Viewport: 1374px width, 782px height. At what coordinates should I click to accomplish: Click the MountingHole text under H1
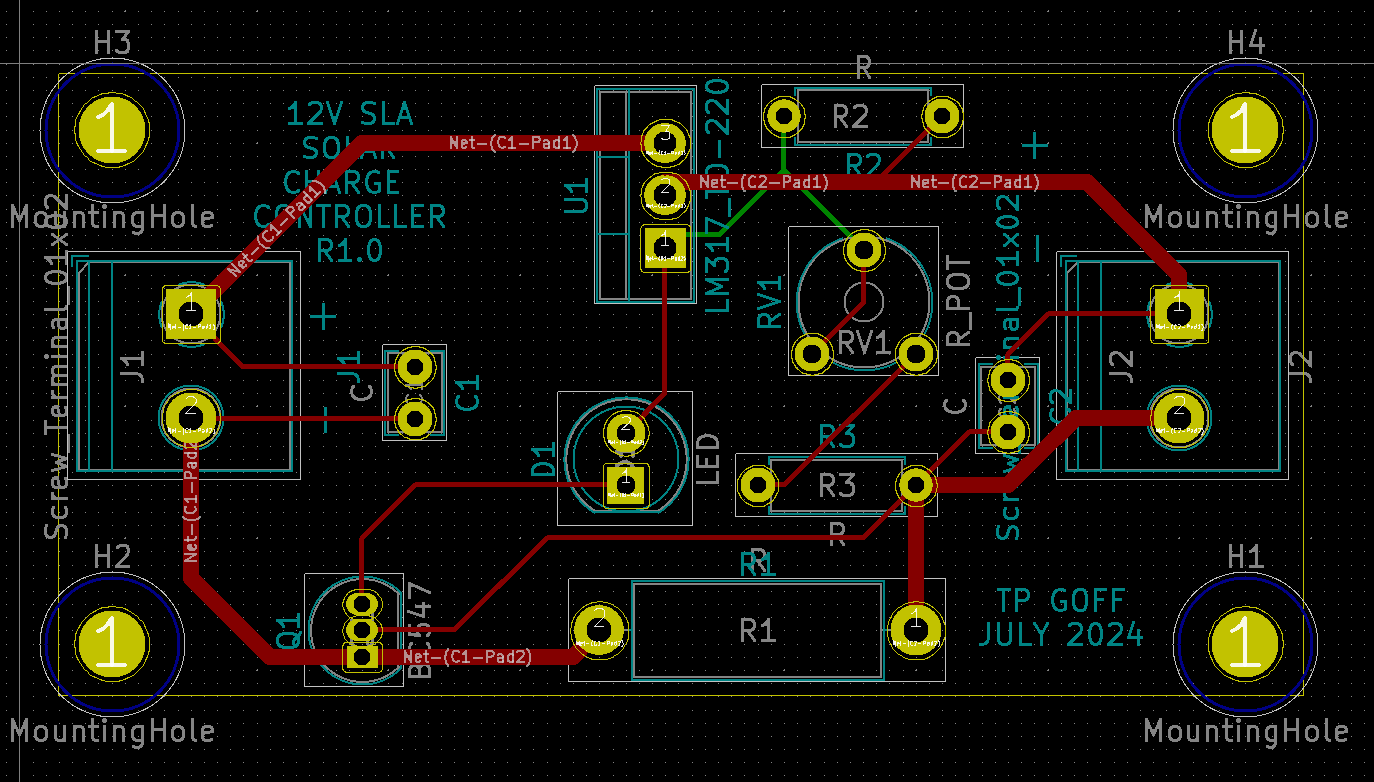(1245, 730)
